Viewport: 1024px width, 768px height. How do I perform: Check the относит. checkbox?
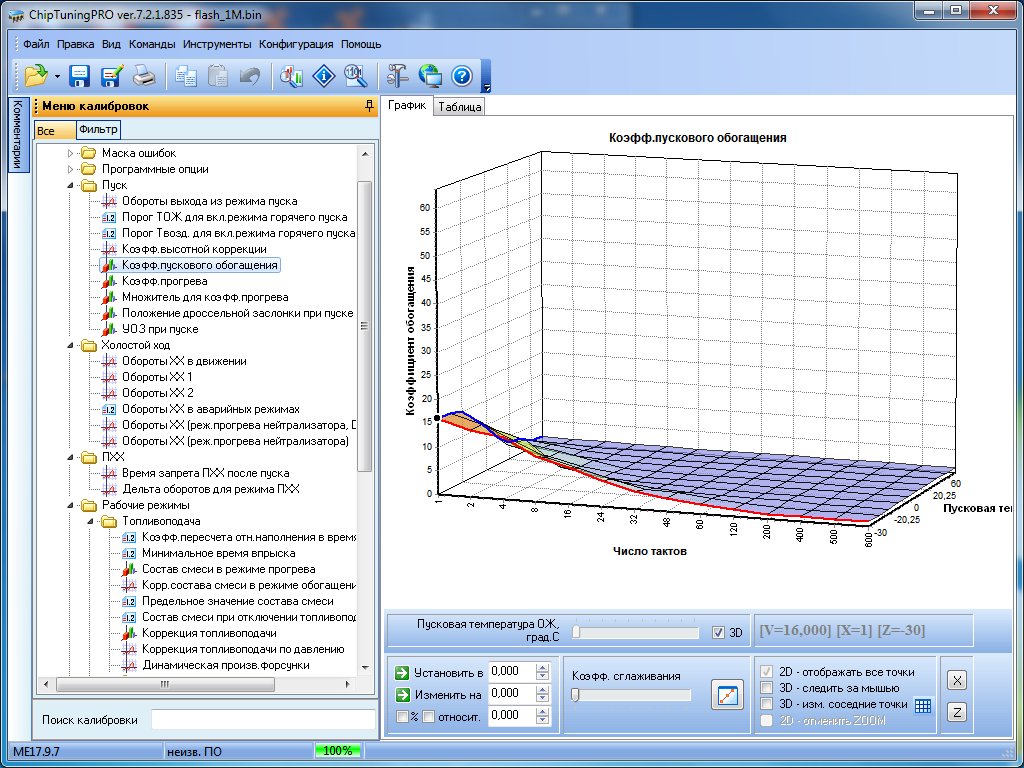[428, 716]
